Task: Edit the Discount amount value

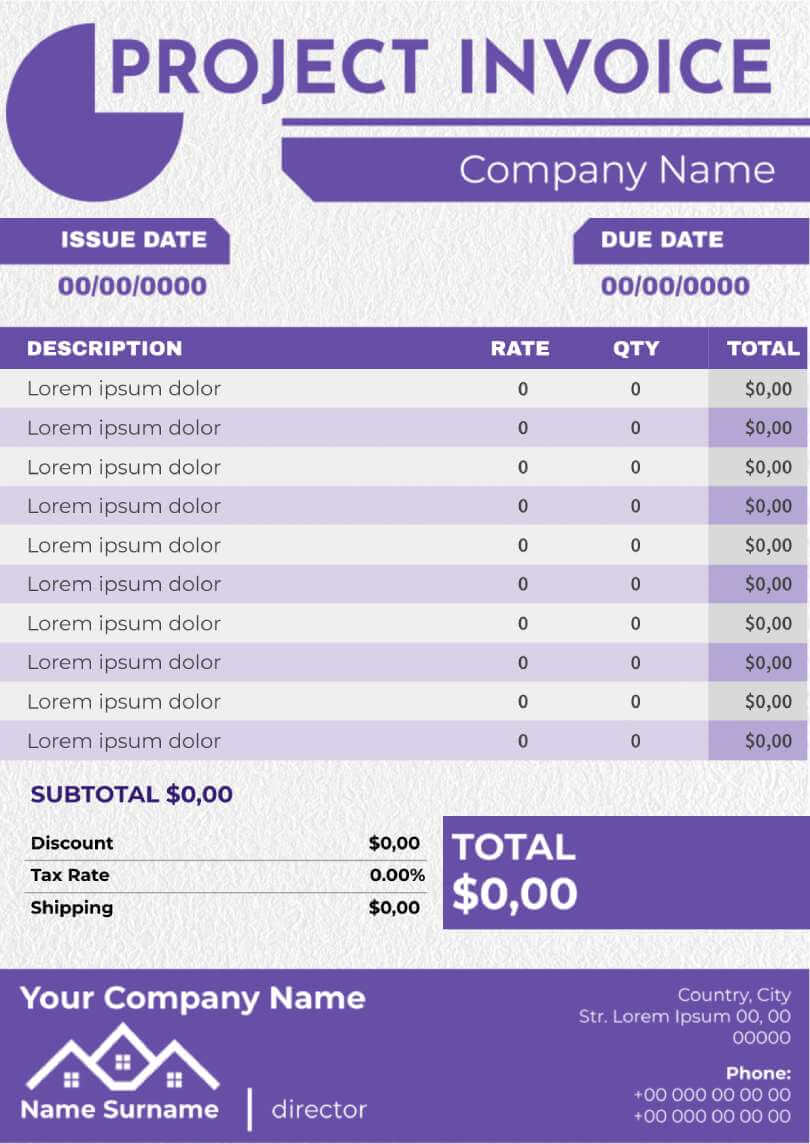Action: pyautogui.click(x=394, y=843)
